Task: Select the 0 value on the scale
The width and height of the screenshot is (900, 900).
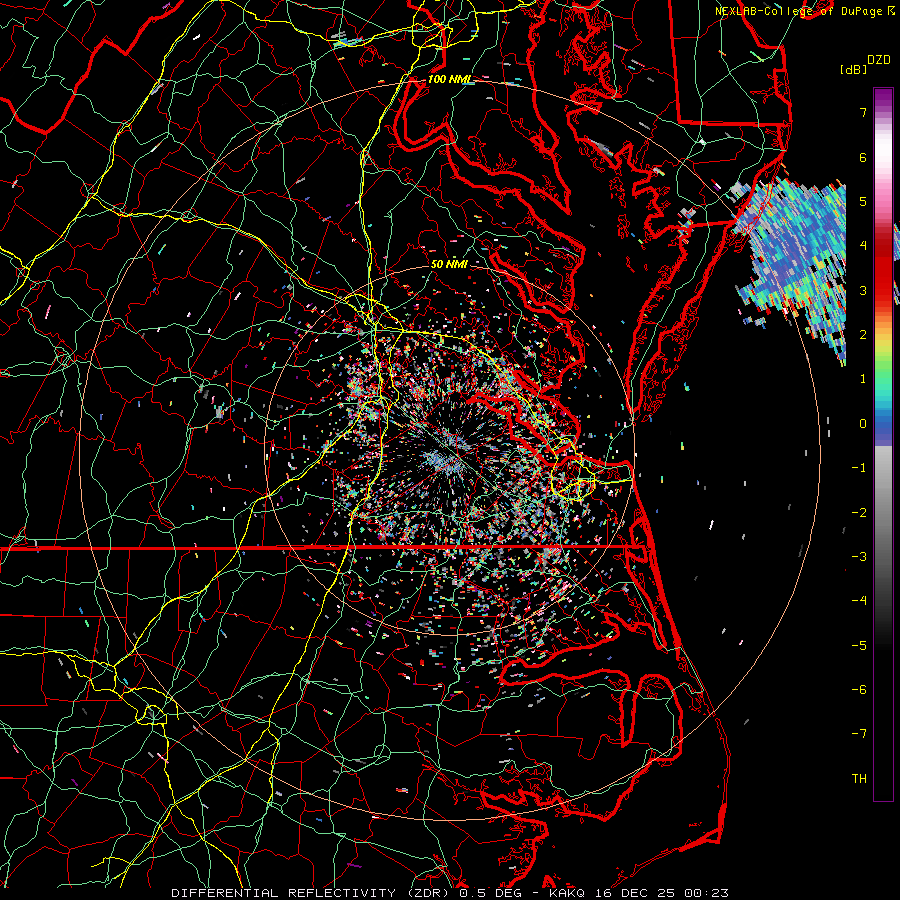Action: coord(863,424)
